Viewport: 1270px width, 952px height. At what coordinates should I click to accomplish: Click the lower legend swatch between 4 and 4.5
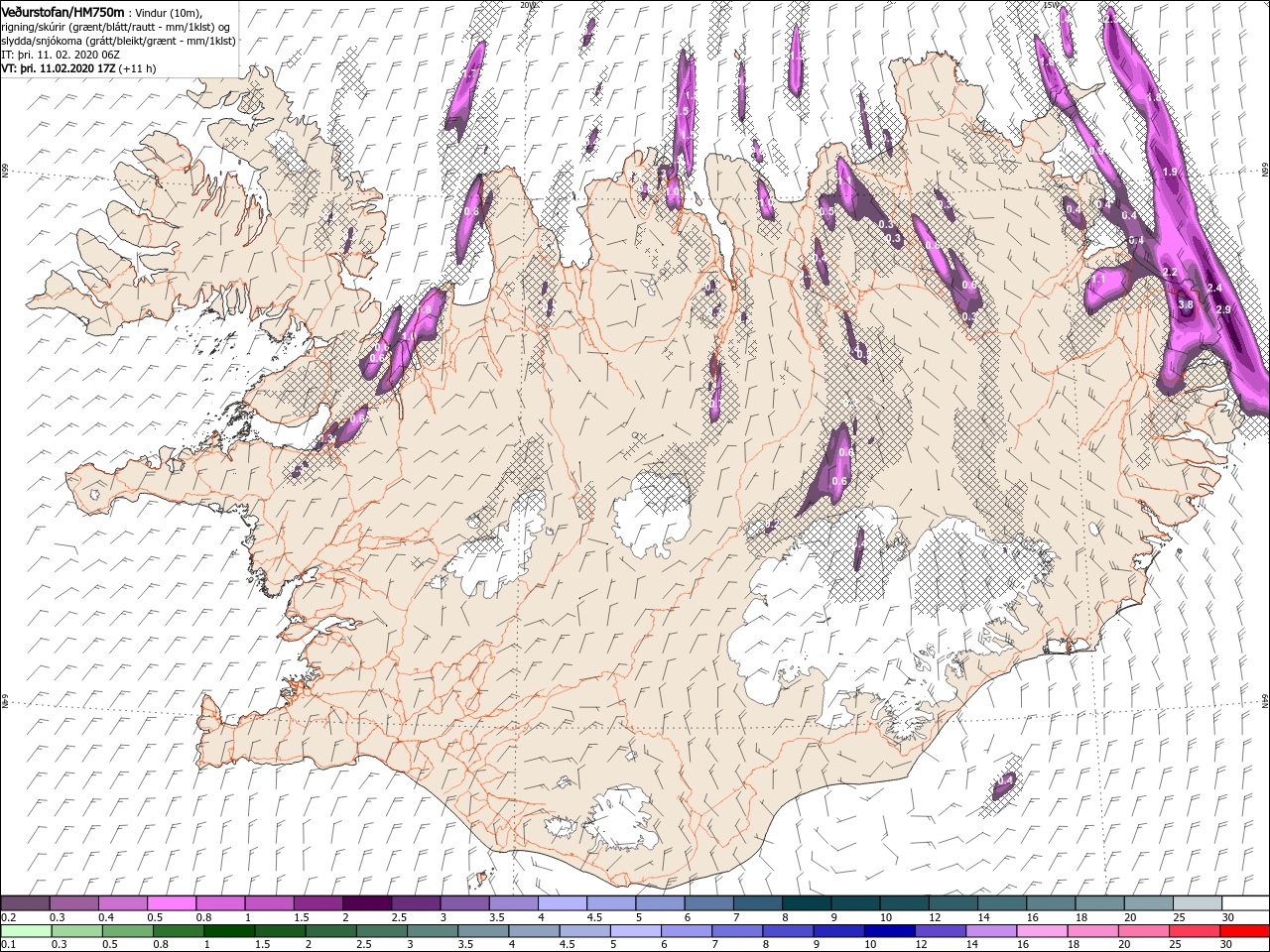click(534, 931)
